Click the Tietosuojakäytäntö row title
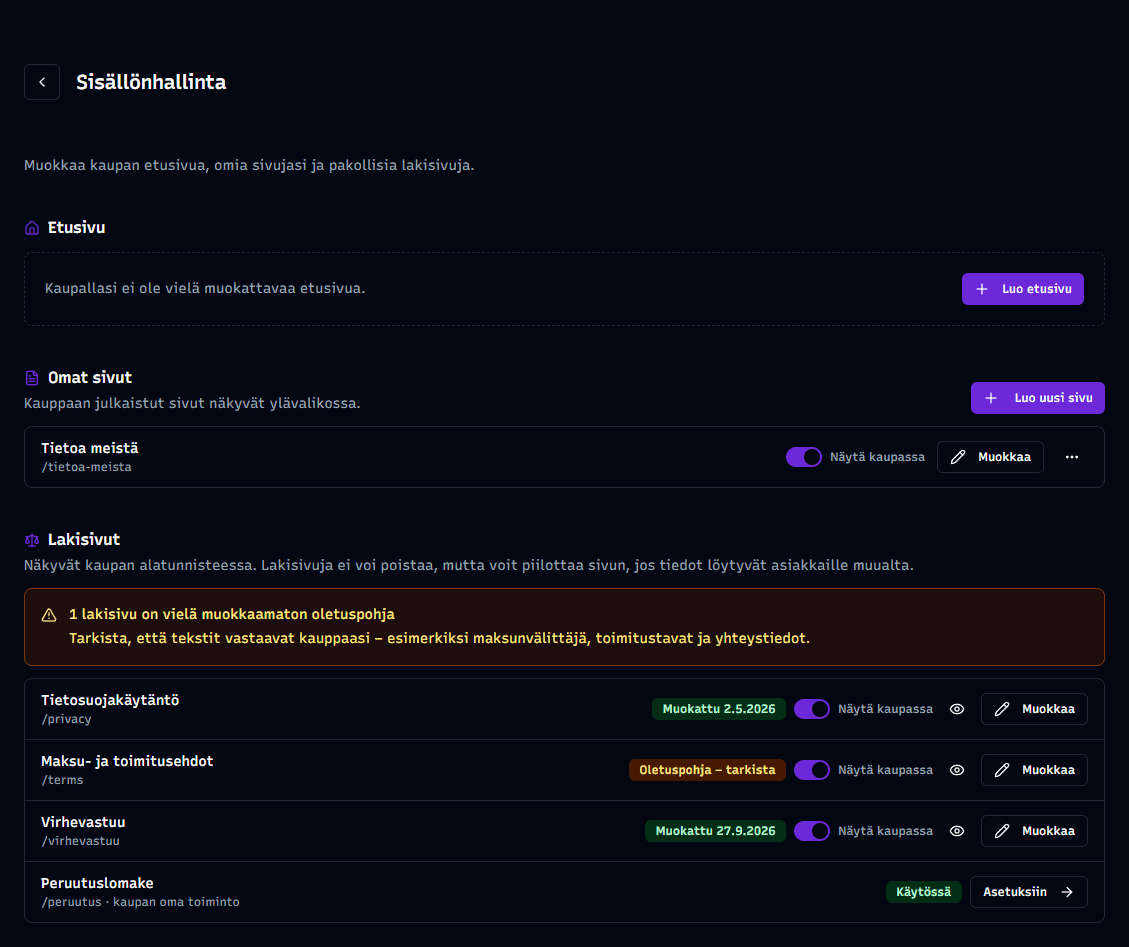This screenshot has height=947, width=1129. (x=110, y=701)
